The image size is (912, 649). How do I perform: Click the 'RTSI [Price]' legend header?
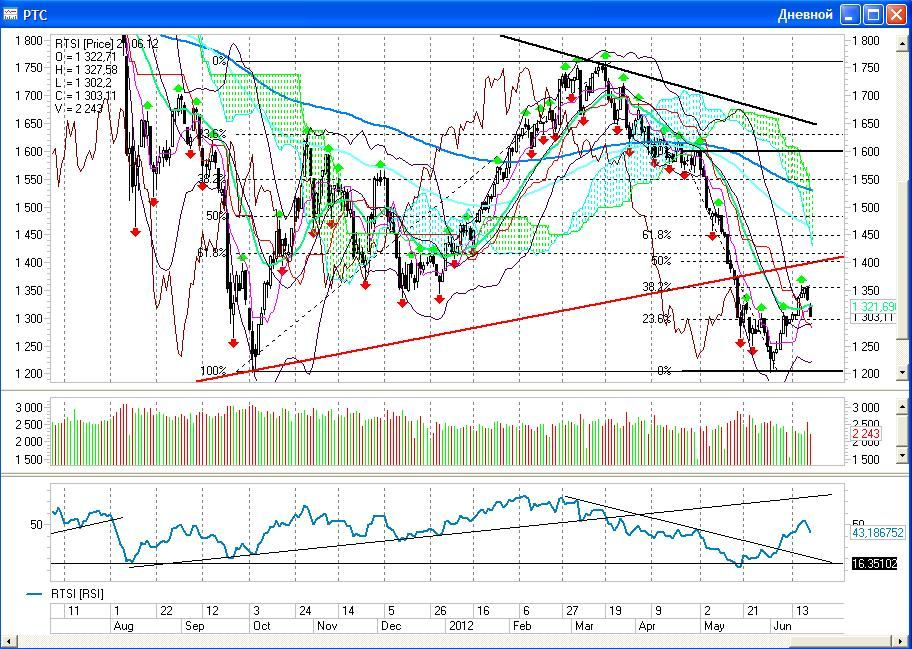tap(84, 44)
